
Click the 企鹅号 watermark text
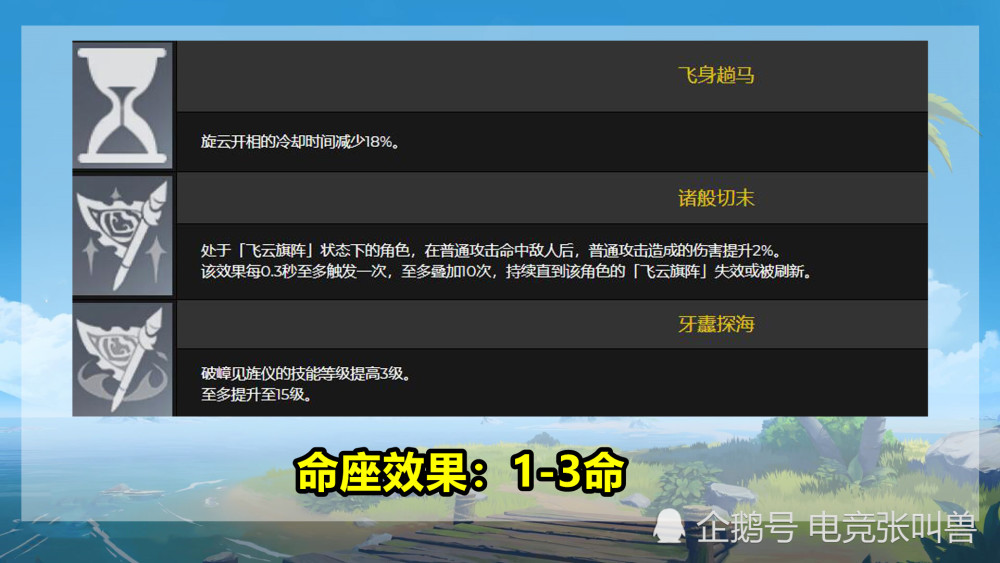point(746,528)
